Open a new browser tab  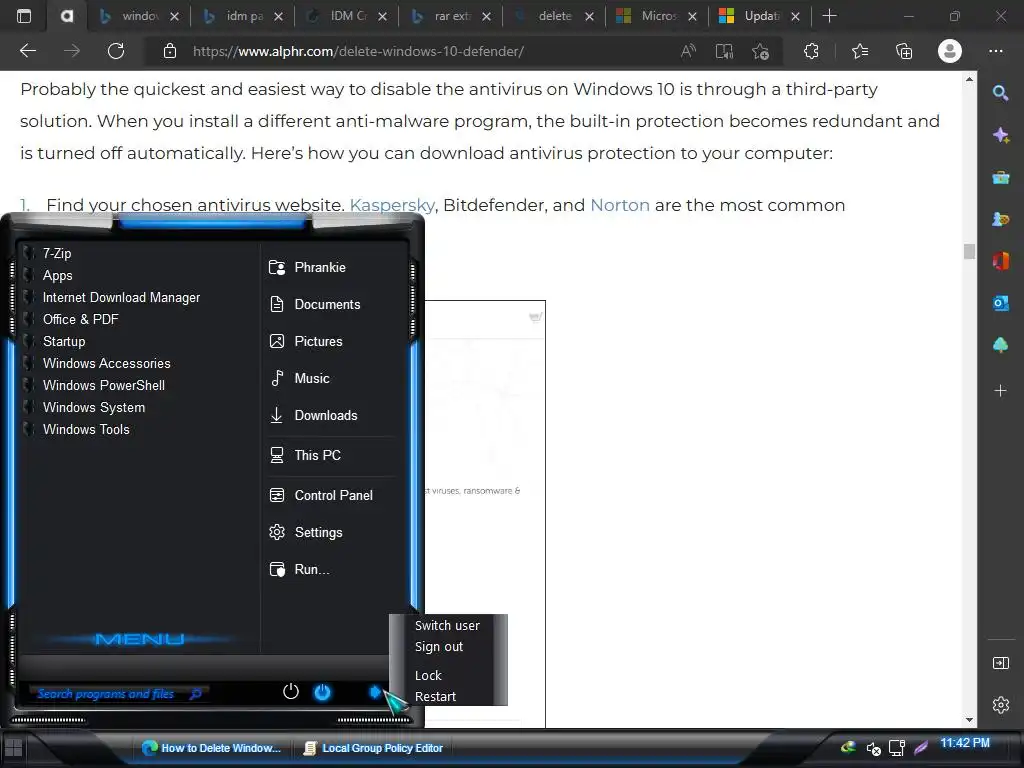[x=829, y=16]
